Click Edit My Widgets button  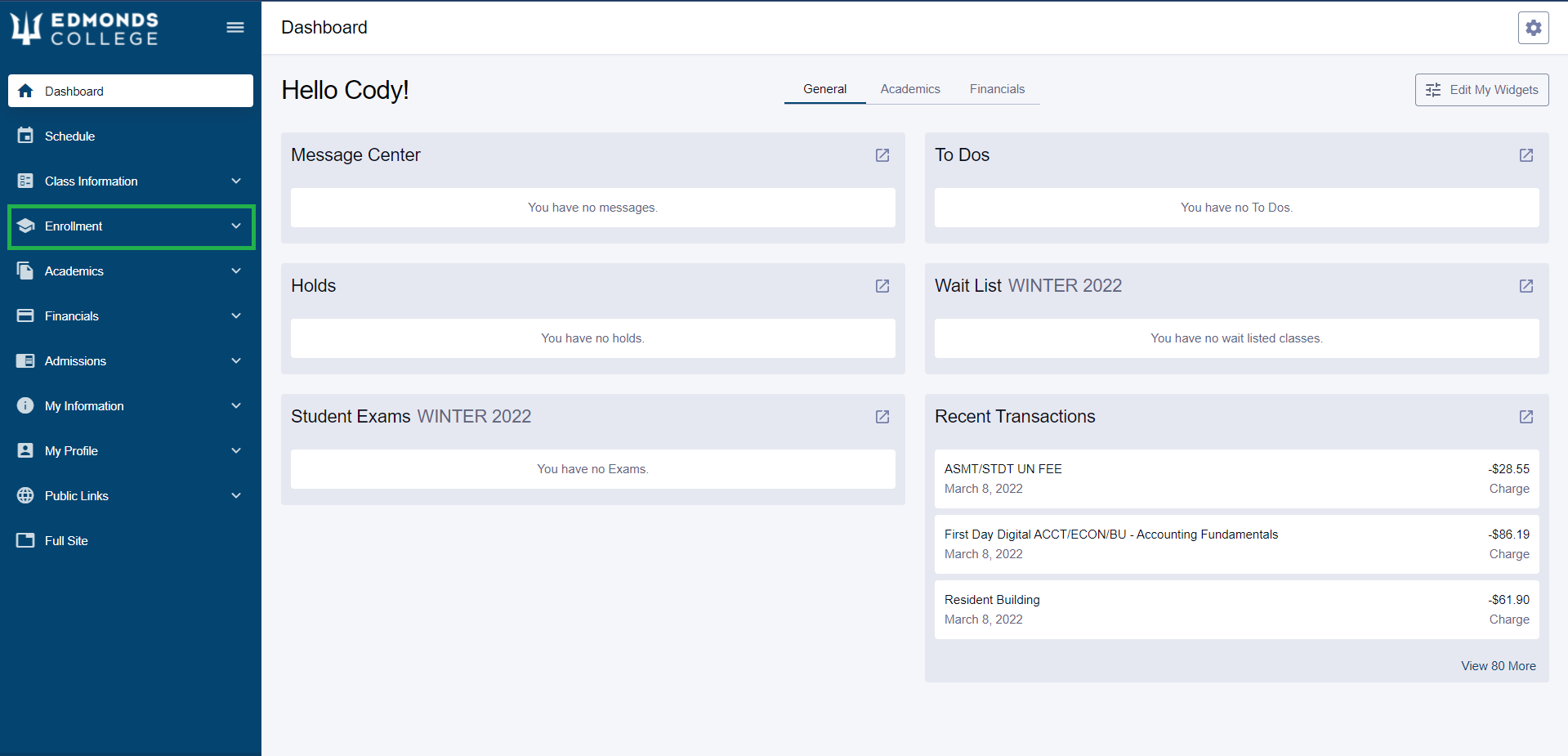(1481, 90)
